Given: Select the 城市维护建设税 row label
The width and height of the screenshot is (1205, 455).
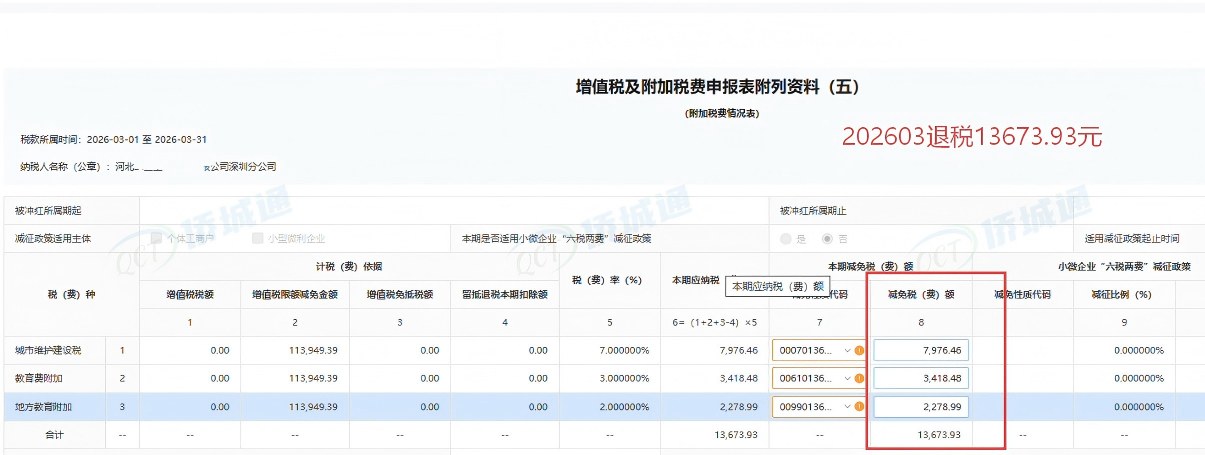Looking at the screenshot, I should pyautogui.click(x=48, y=351).
